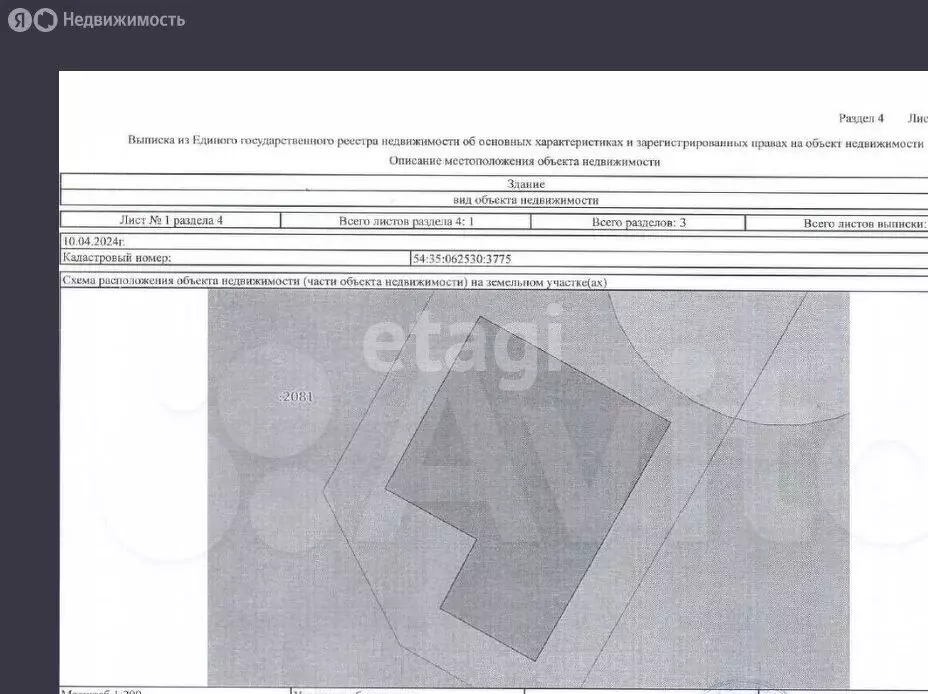Image resolution: width=928 pixels, height=694 pixels.
Task: Click 'Лист № 1 раздела 4' cell
Action: pyautogui.click(x=170, y=220)
